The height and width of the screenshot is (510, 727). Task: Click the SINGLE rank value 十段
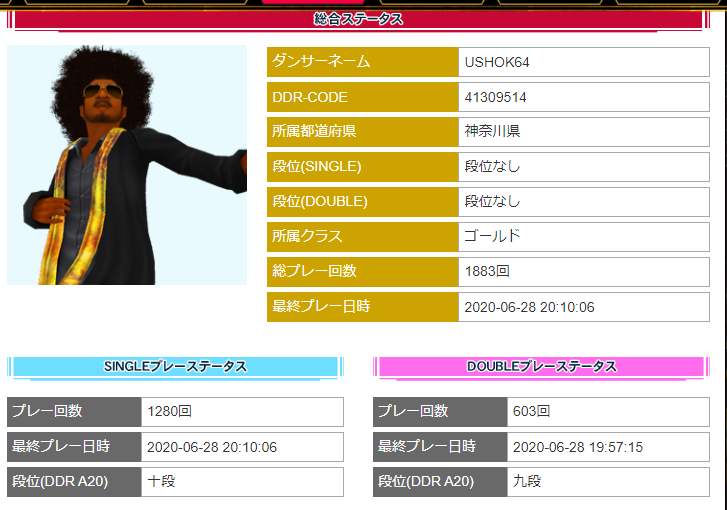coord(161,481)
